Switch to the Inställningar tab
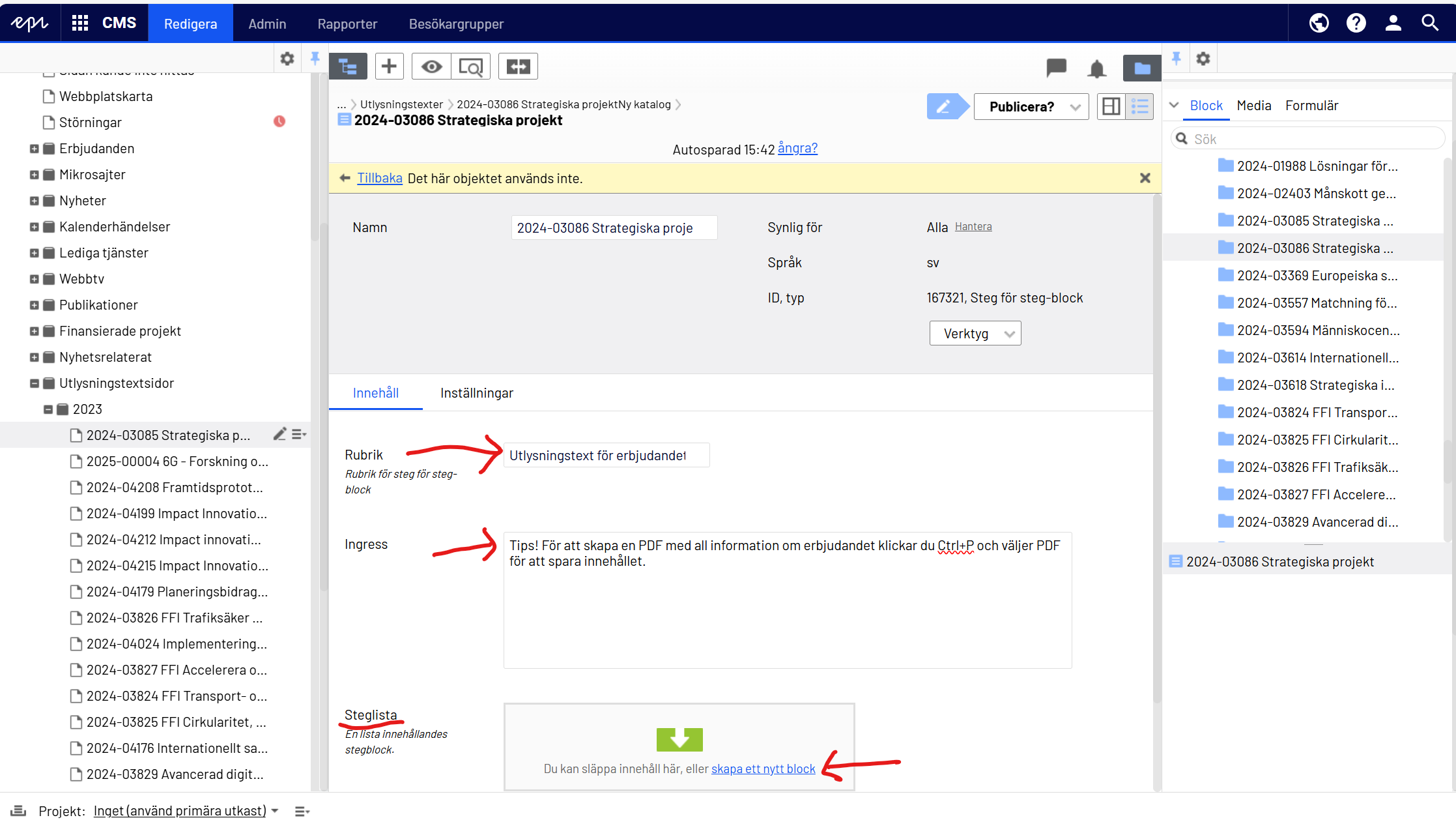 pyautogui.click(x=476, y=393)
